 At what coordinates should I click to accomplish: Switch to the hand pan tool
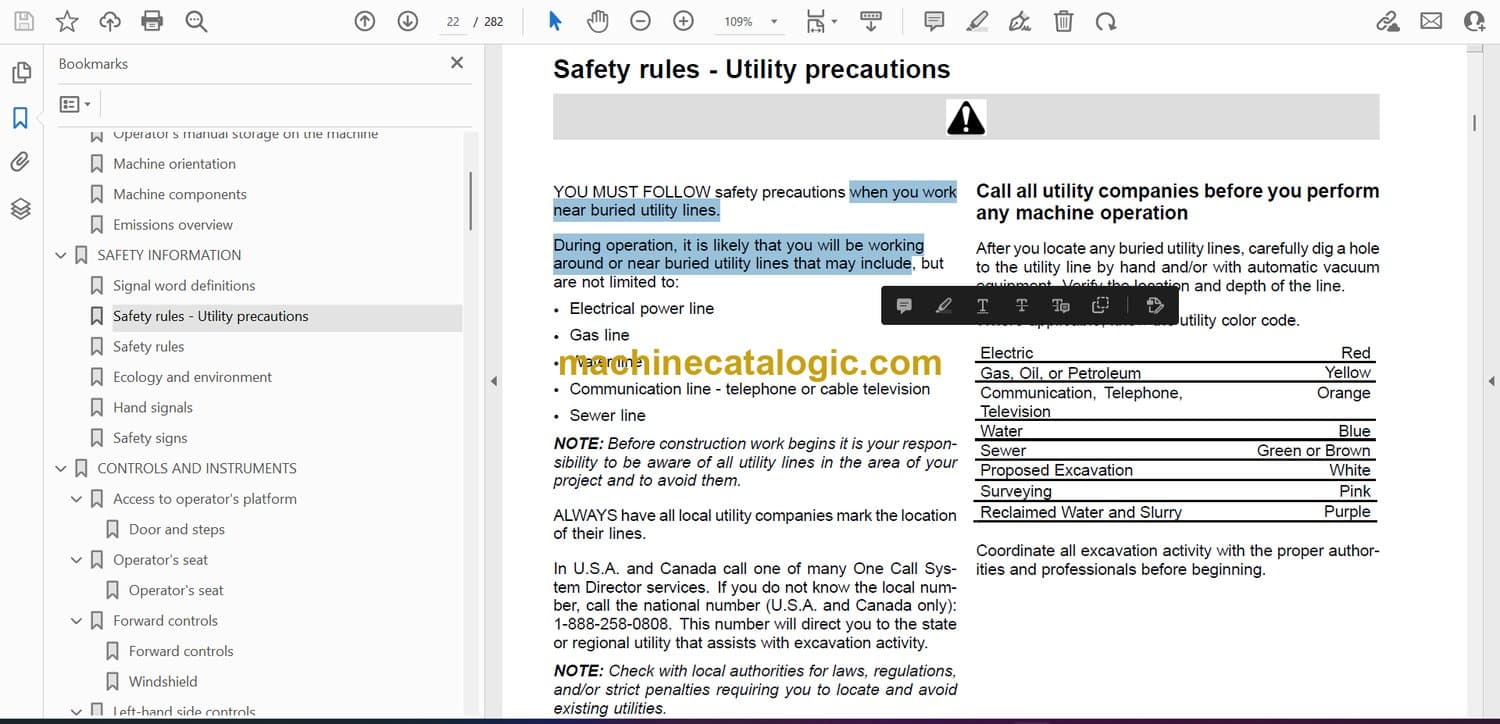pos(597,21)
